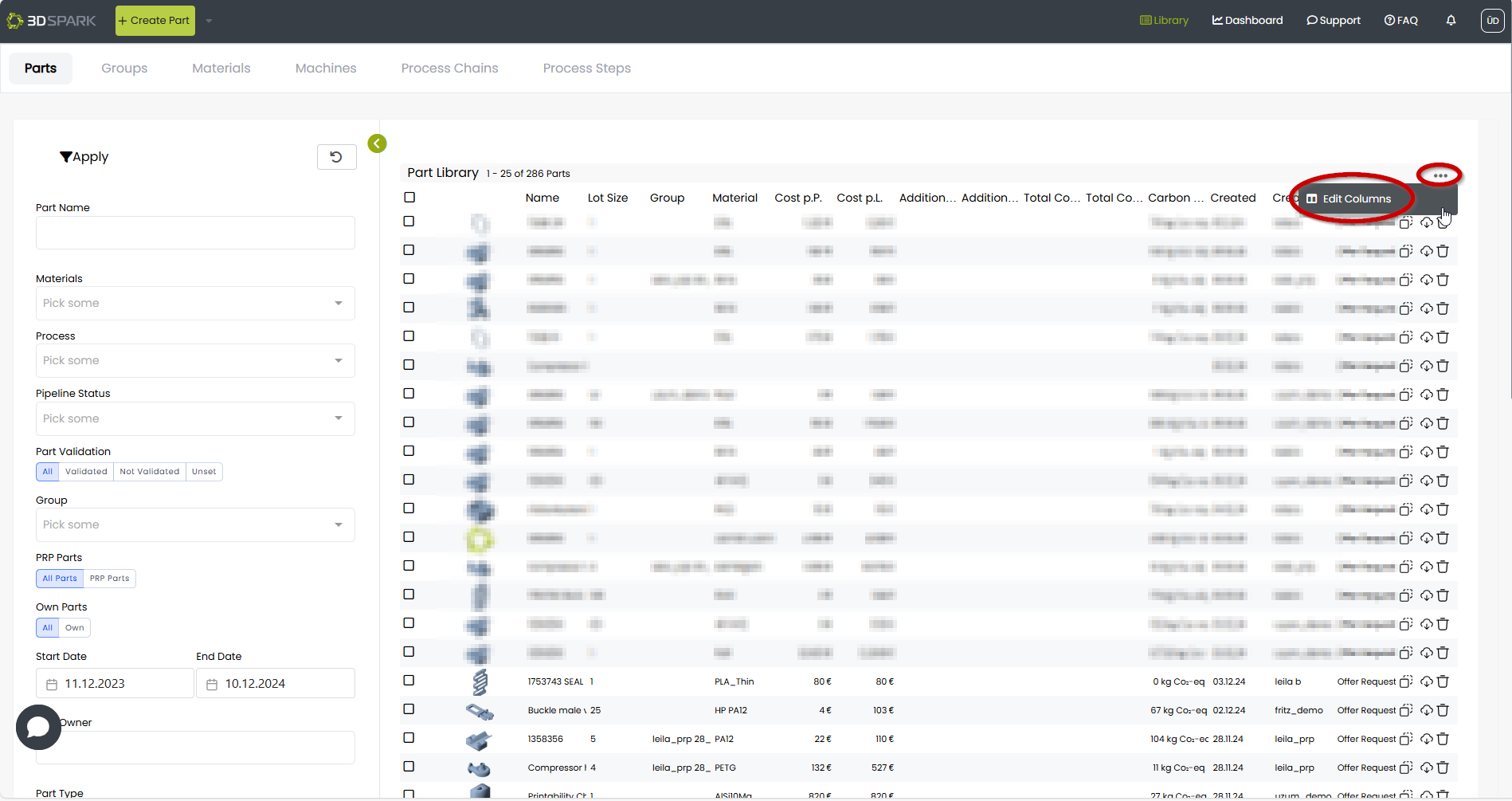
Task: Expand the Create Part dropdown arrow
Action: coord(209,21)
